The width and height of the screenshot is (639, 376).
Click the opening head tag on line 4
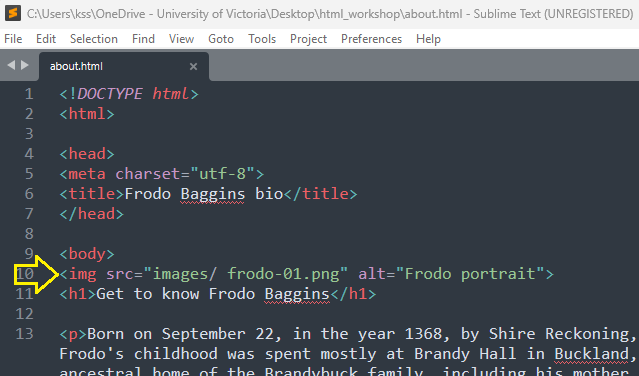pos(87,154)
